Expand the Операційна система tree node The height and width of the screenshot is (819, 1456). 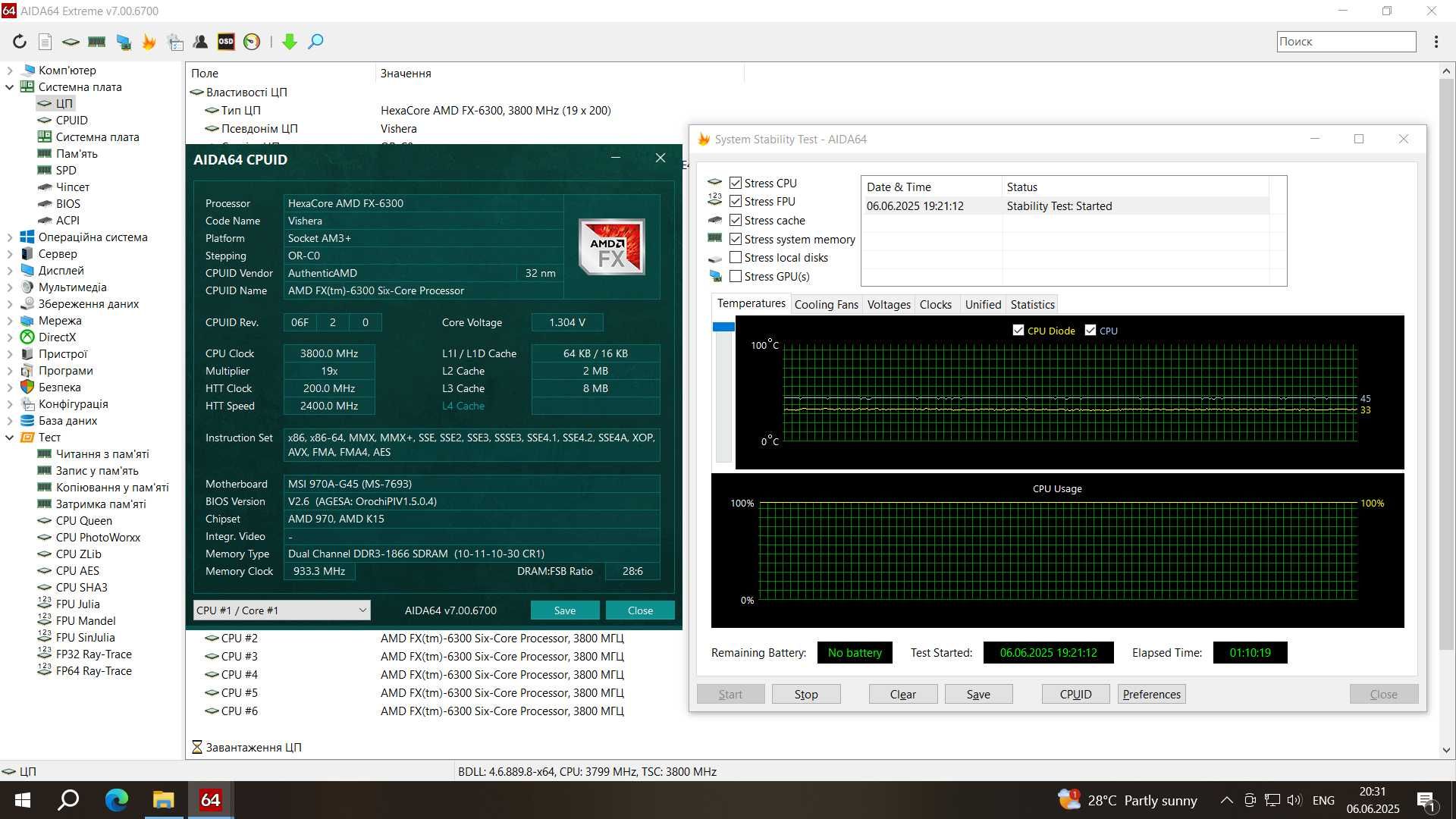pyautogui.click(x=10, y=237)
